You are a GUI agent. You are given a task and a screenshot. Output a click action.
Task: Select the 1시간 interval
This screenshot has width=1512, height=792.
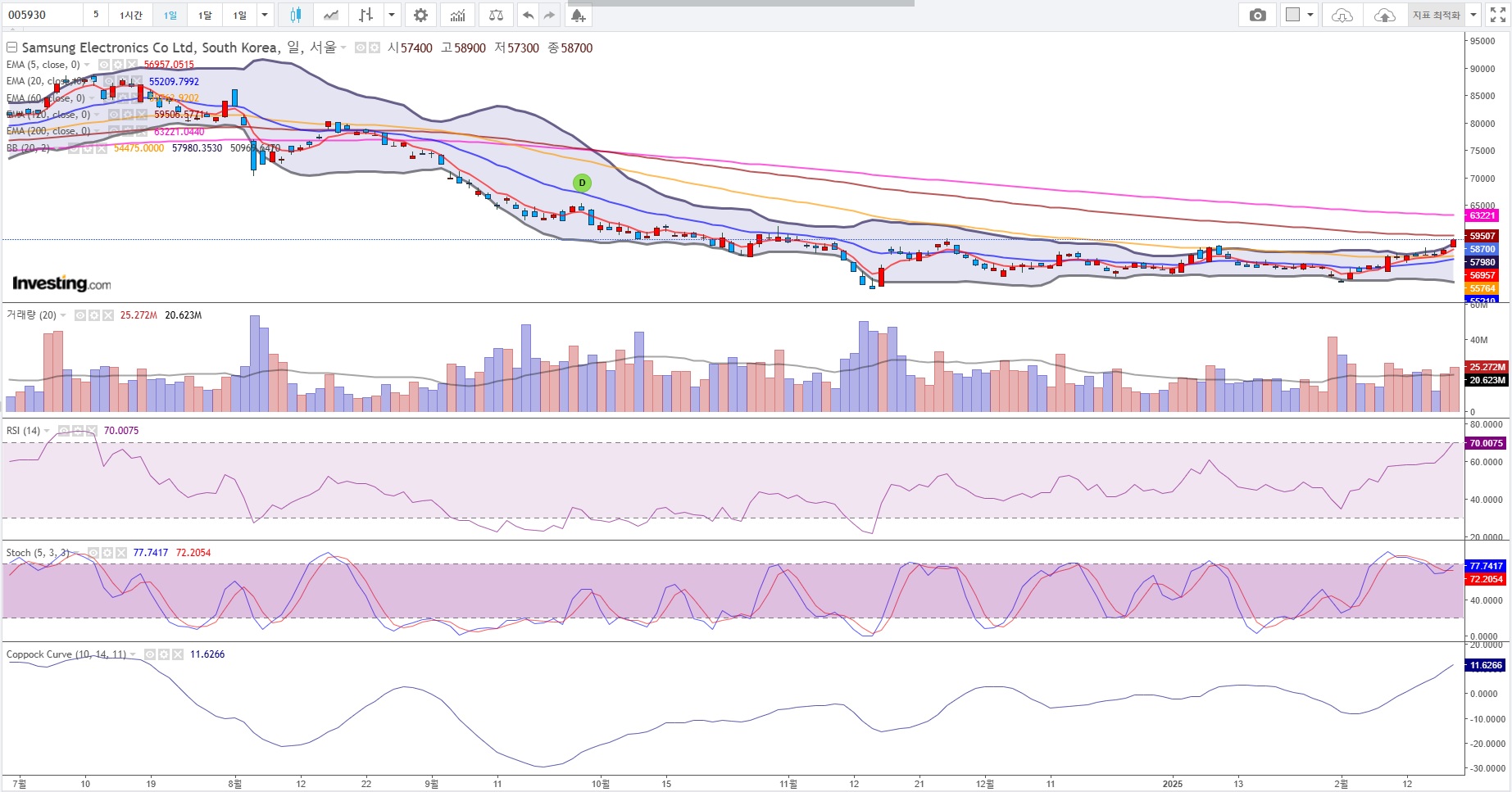(x=131, y=15)
